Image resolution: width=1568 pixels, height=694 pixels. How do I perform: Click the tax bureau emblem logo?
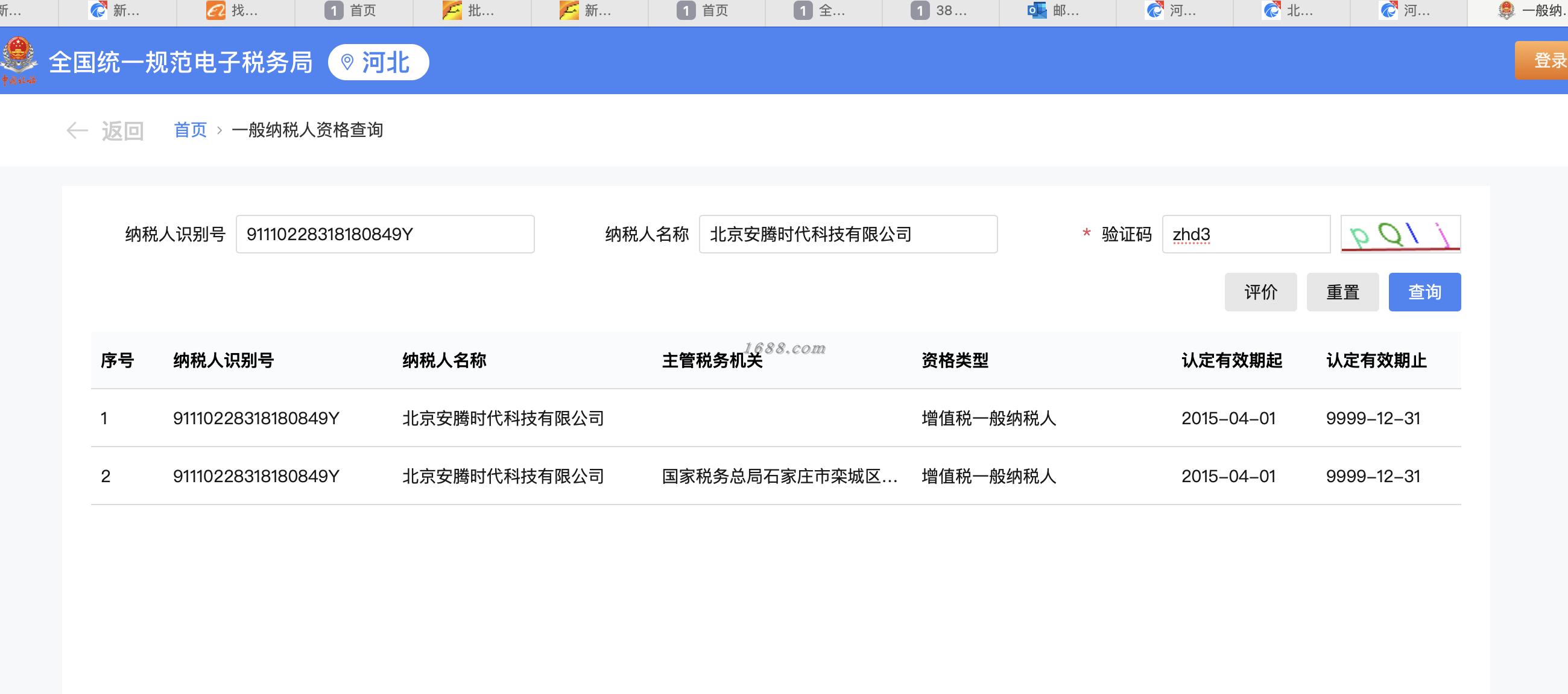[18, 61]
